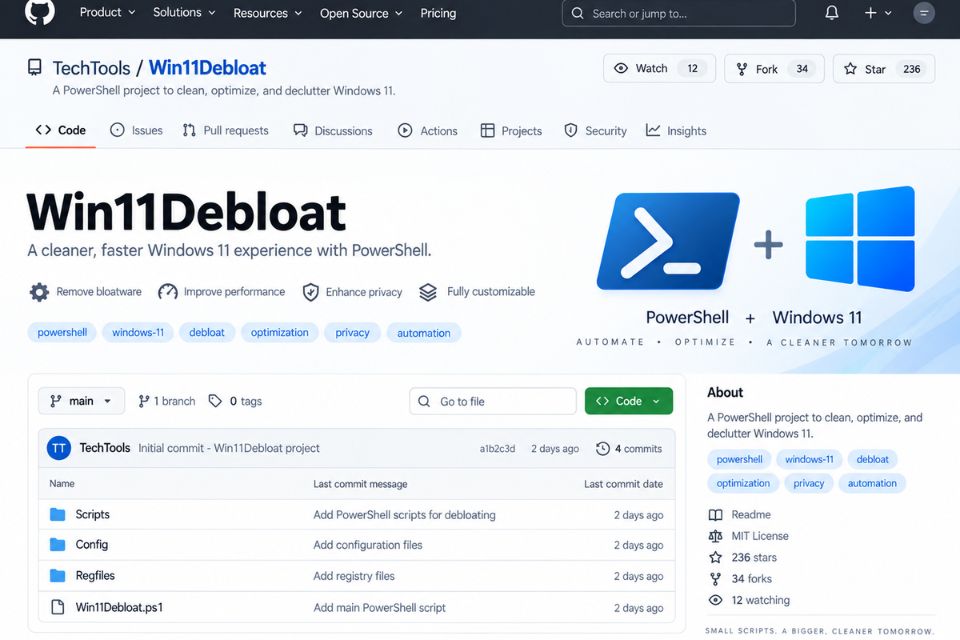Screen dimensions: 960x640
Task: Click the commit history clock icon
Action: point(602,448)
